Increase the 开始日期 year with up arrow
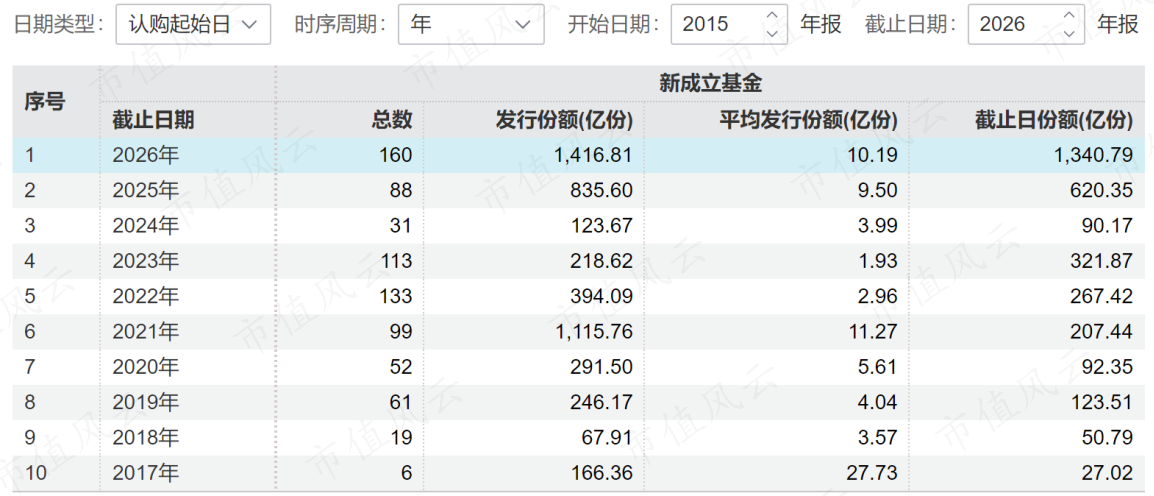Screen dimensions: 1154x496 [771, 15]
